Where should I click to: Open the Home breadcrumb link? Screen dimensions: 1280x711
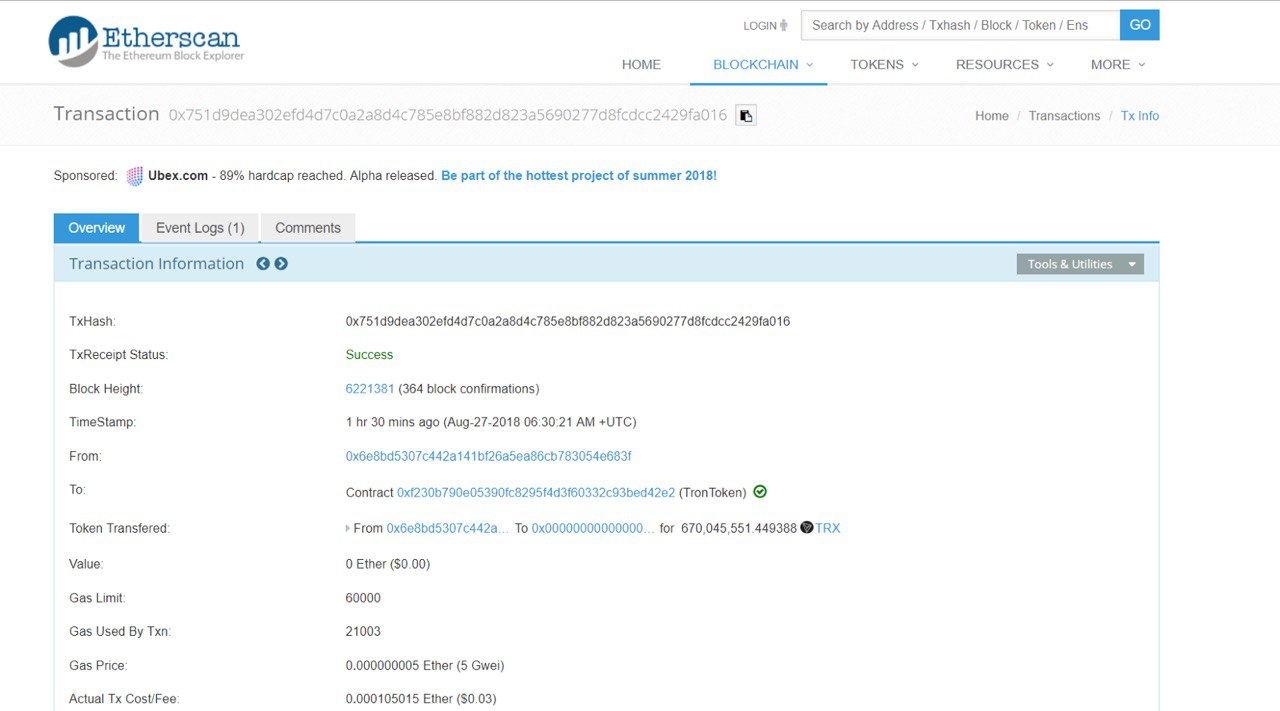992,116
